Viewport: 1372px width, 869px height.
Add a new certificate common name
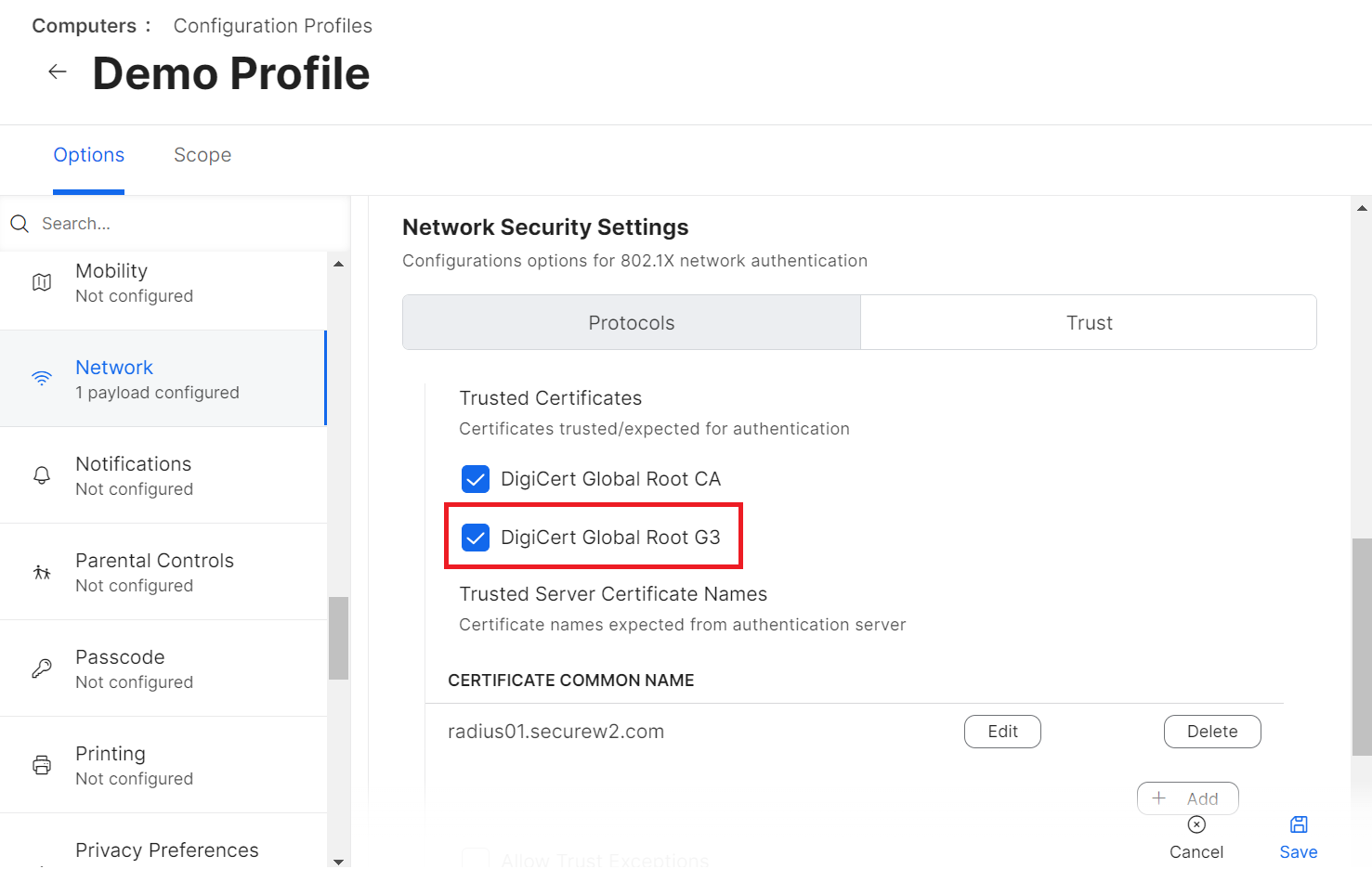point(1188,798)
